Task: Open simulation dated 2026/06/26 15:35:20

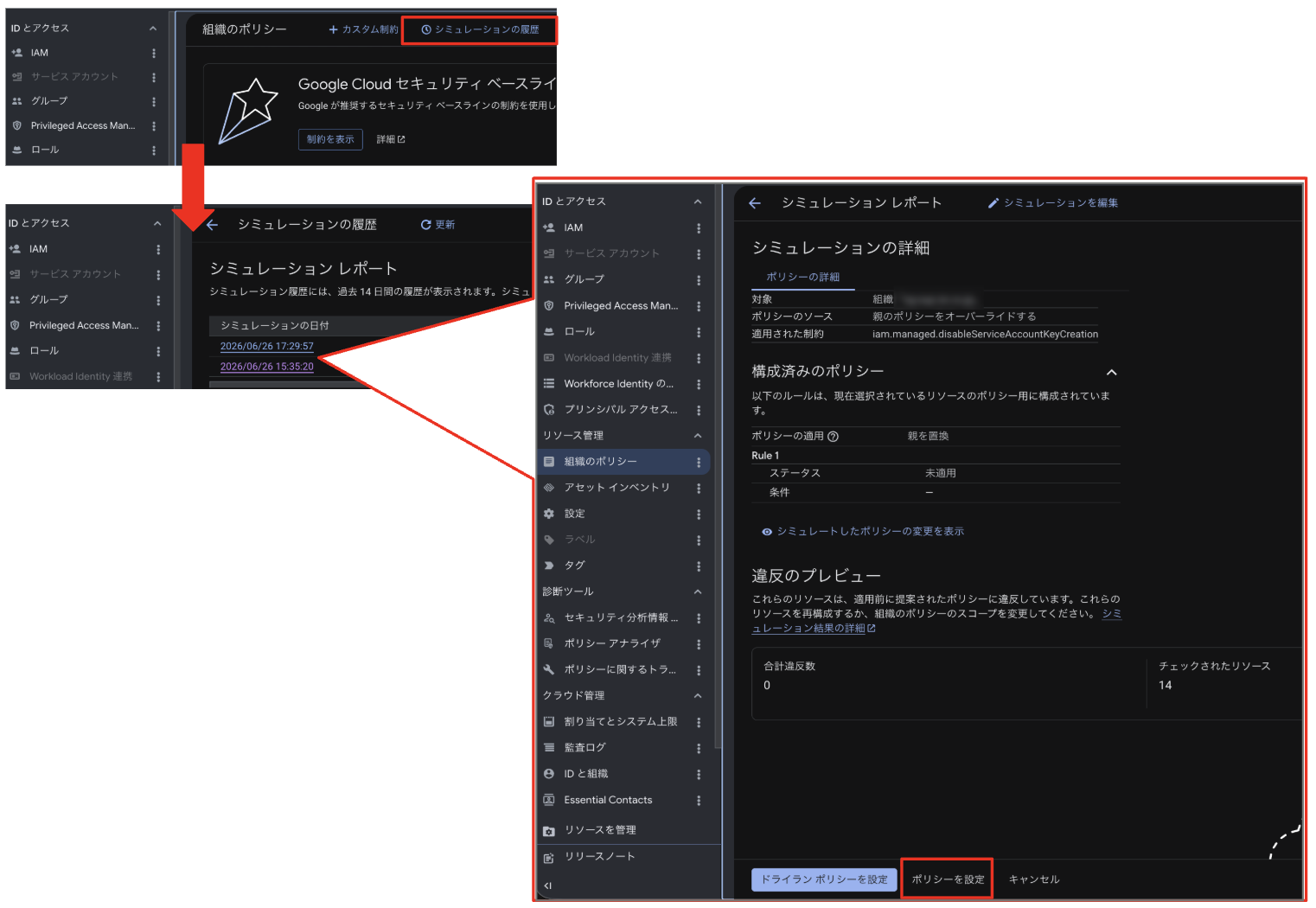Action: coord(267,367)
